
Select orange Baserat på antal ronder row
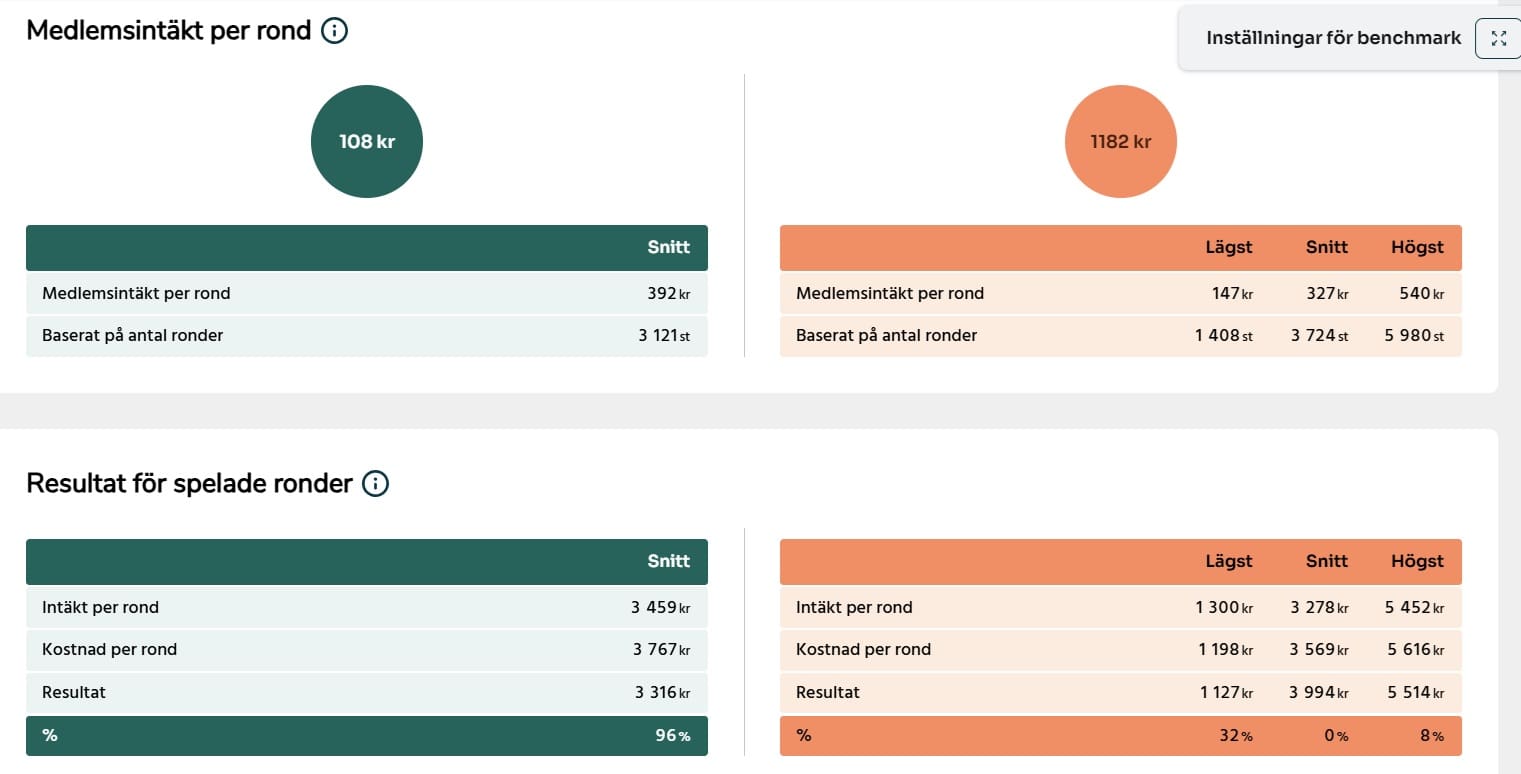click(1120, 336)
